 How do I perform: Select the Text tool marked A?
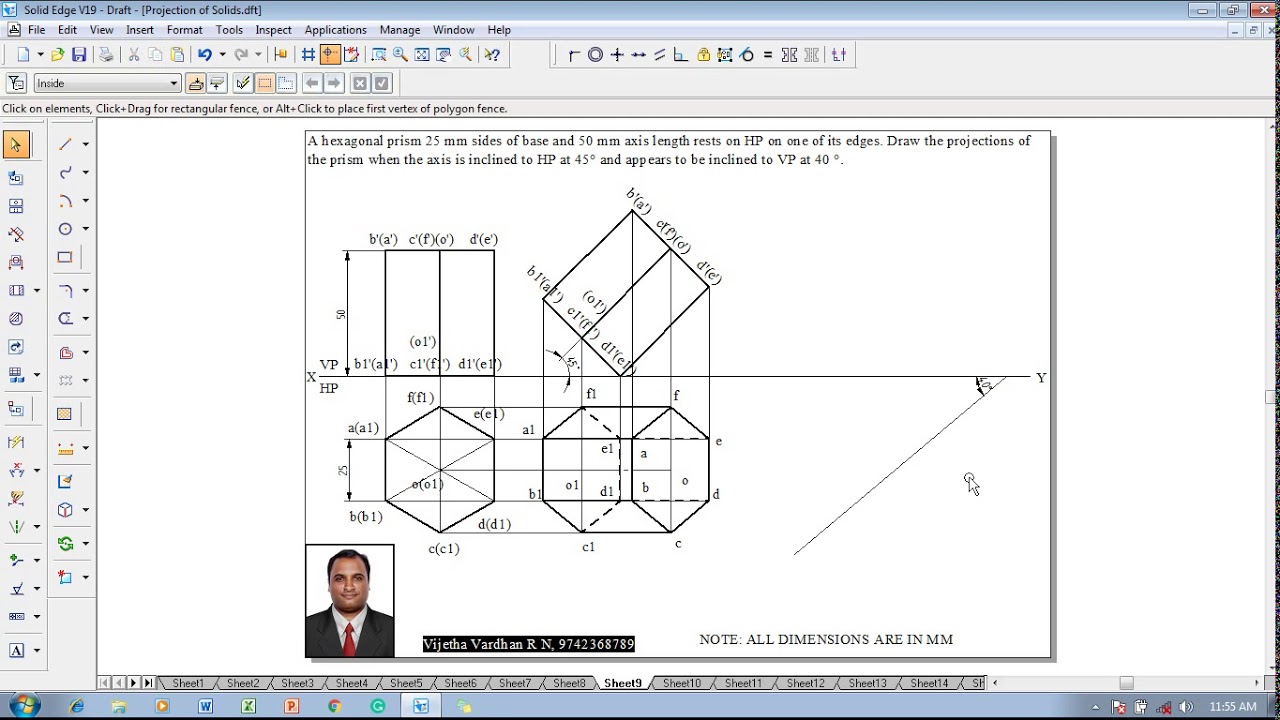[17, 650]
